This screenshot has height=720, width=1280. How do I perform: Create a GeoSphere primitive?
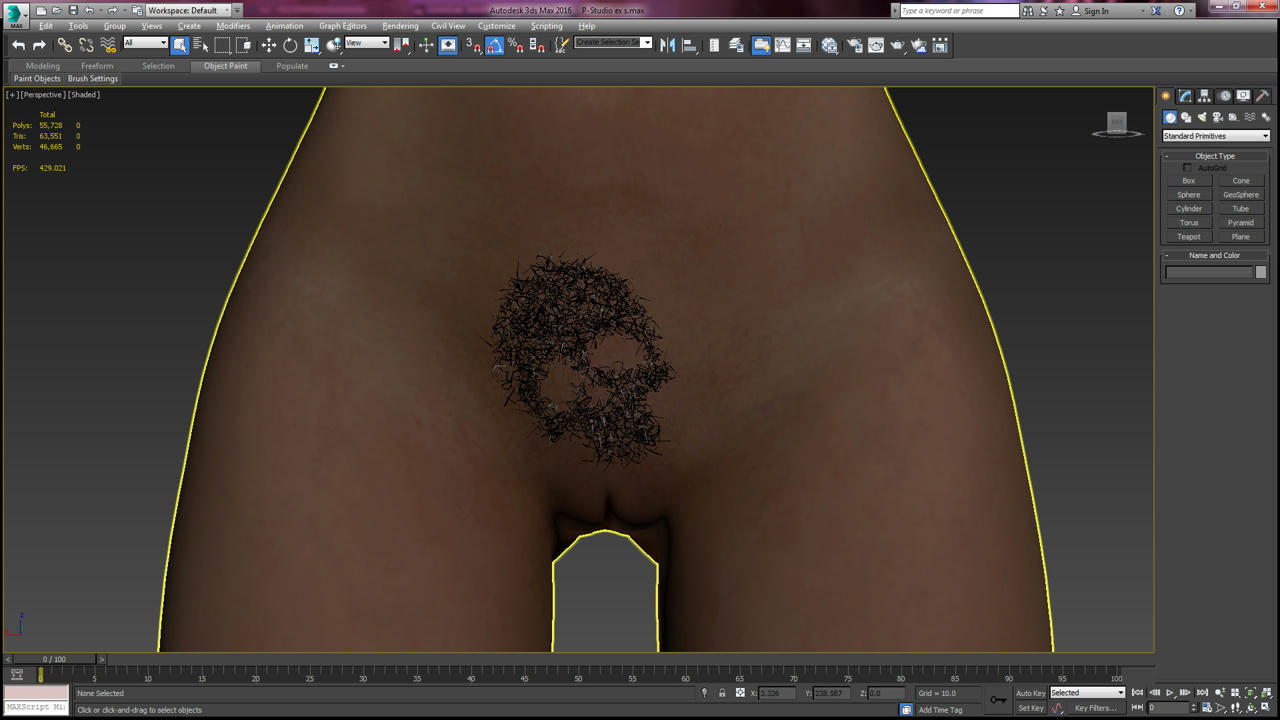coord(1241,195)
